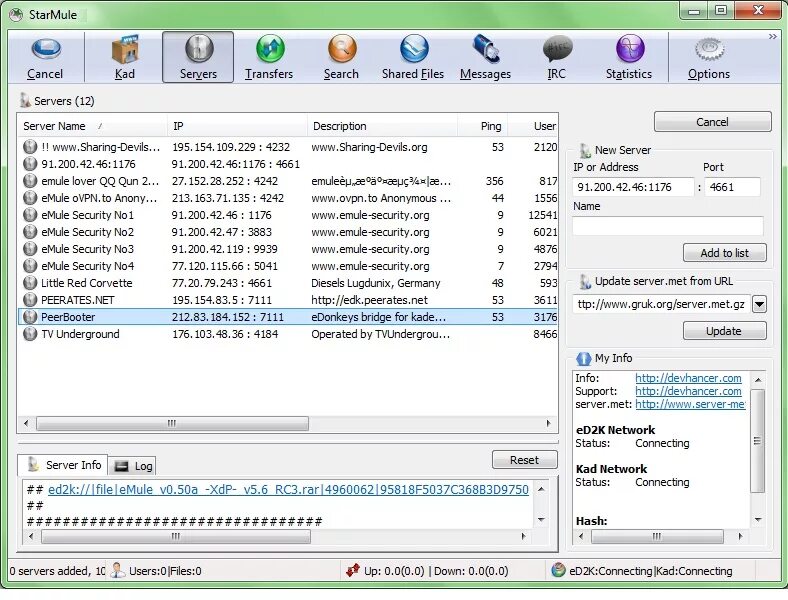This screenshot has height=600, width=788.
Task: Click server icon of Little Red Corvette row
Action: pos(30,283)
